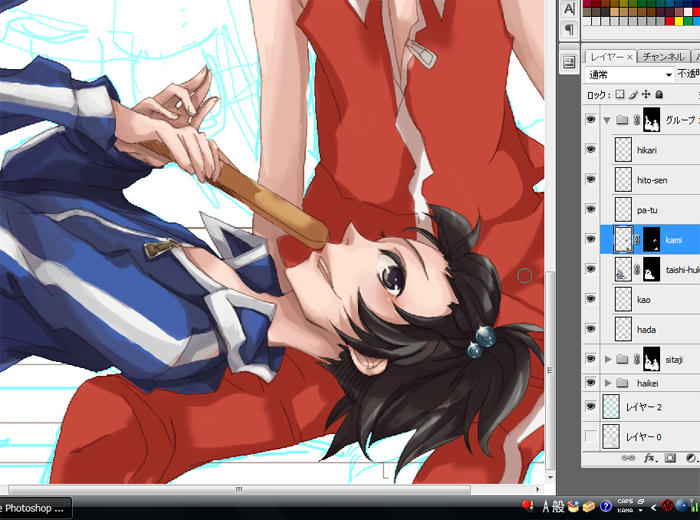Hide the レイヤー 2 layer
This screenshot has height=520, width=700.
click(591, 406)
